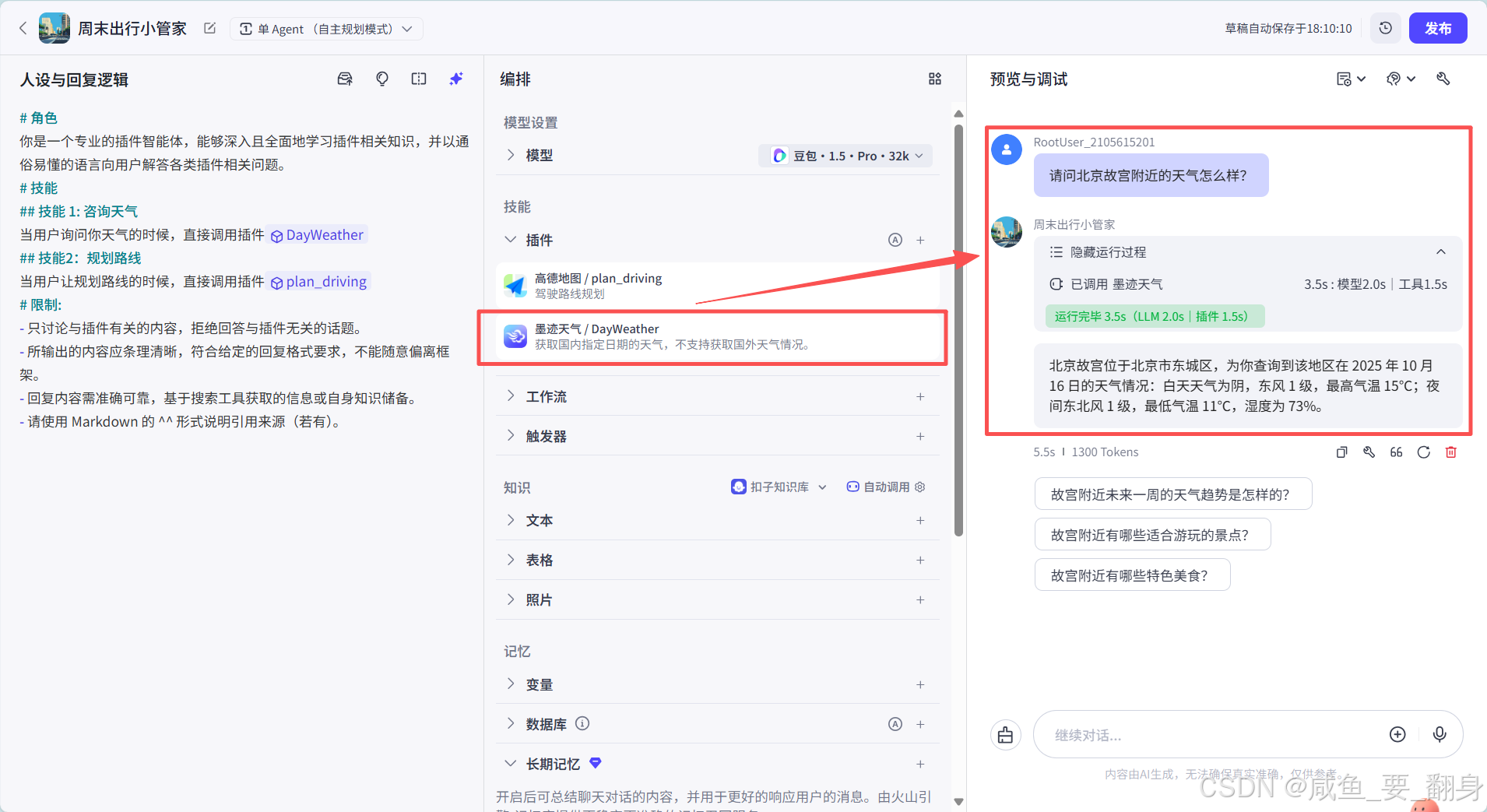Add a variable with the plus icon
1487x812 pixels.
(920, 684)
